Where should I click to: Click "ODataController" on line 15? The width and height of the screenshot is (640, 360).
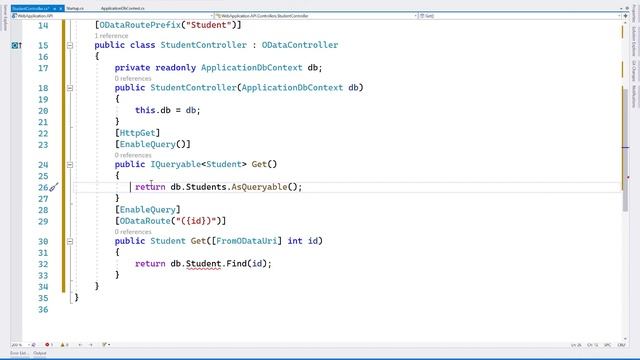coord(300,45)
